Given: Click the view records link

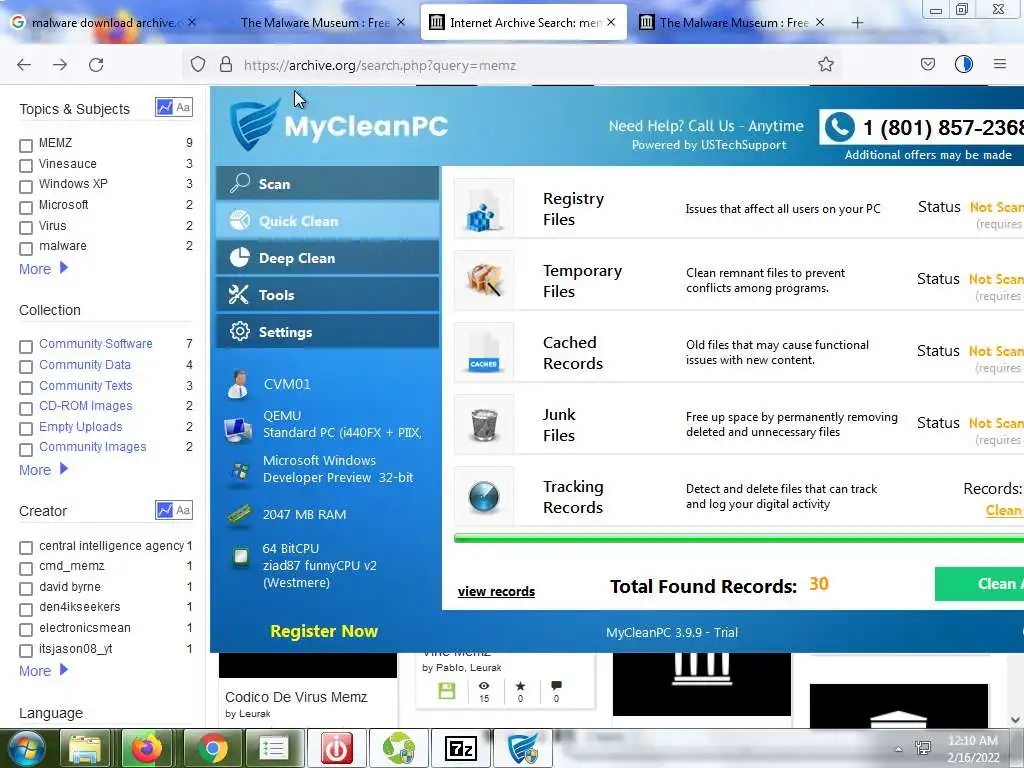Looking at the screenshot, I should pyautogui.click(x=496, y=591).
